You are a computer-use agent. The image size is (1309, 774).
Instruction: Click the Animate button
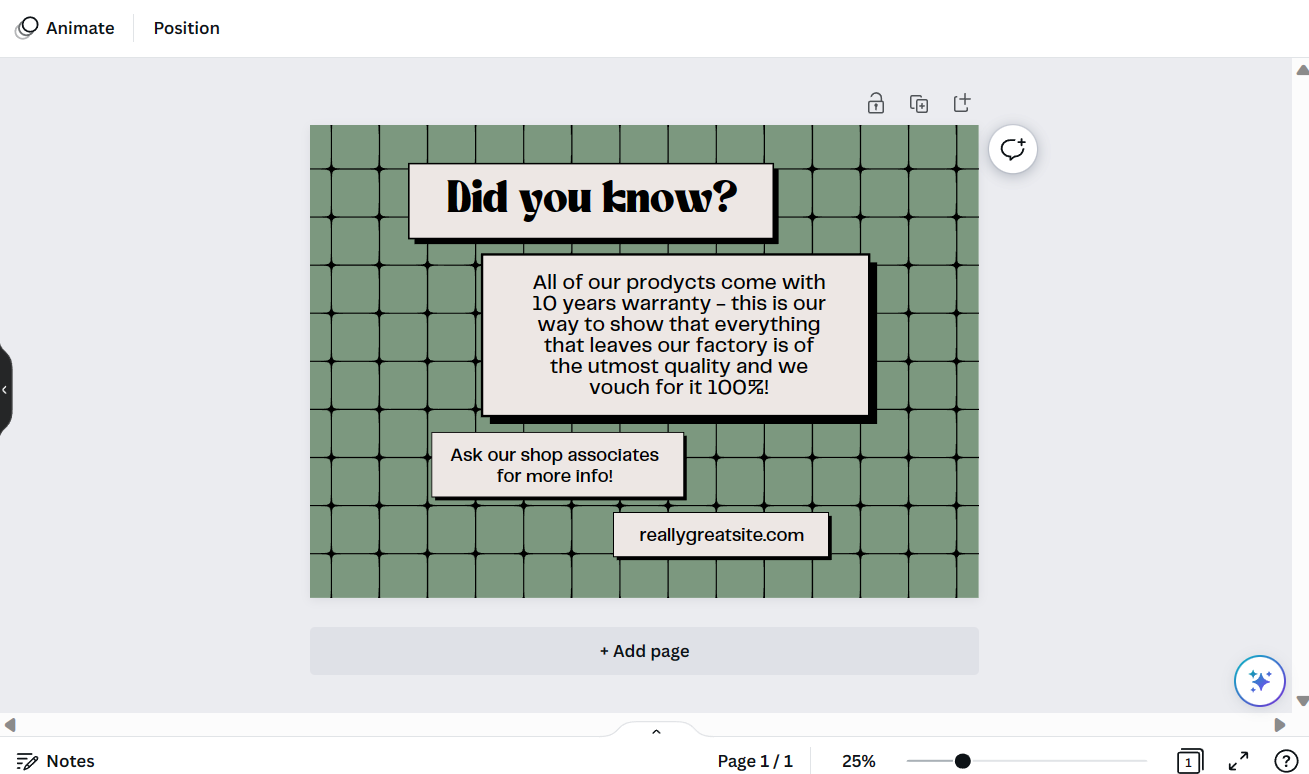tap(65, 28)
